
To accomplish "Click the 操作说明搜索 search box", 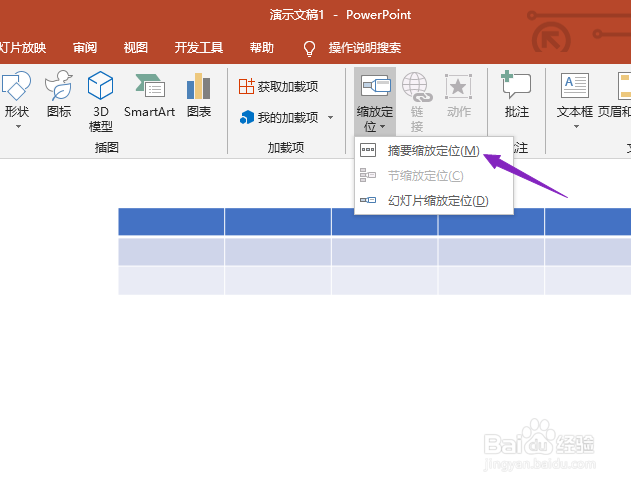I will pos(365,47).
